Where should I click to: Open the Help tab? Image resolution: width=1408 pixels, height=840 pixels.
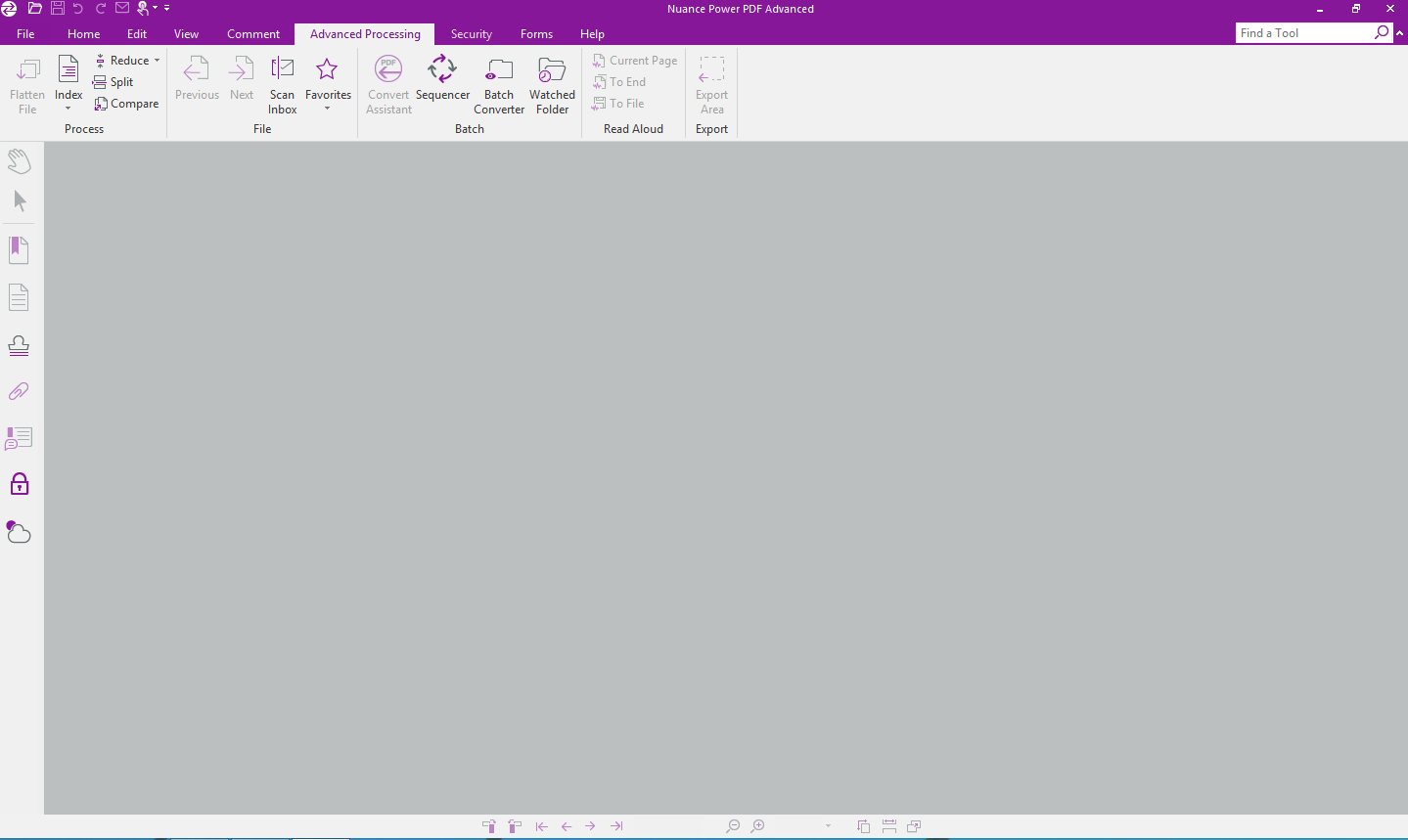[592, 34]
